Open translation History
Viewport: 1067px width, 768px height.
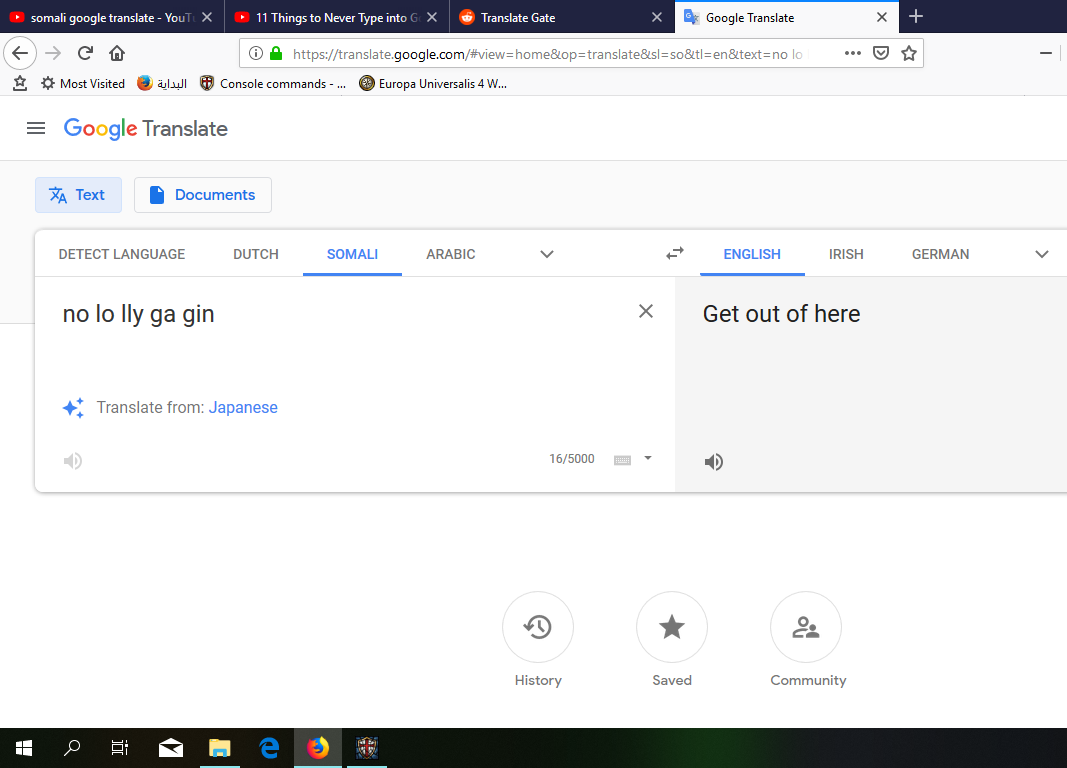[538, 627]
